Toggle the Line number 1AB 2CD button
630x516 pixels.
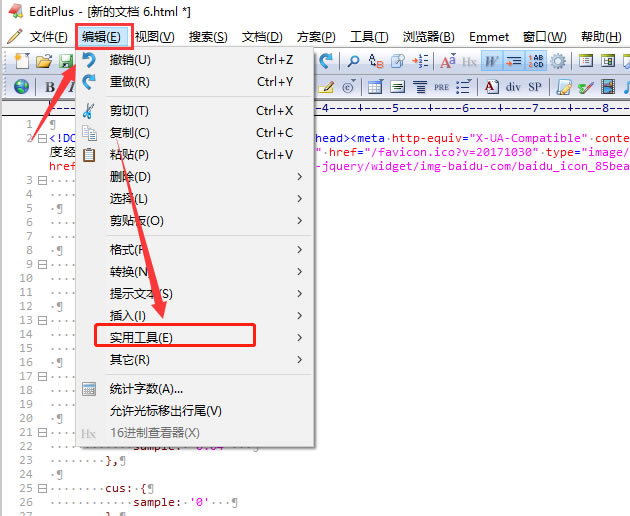pos(536,61)
